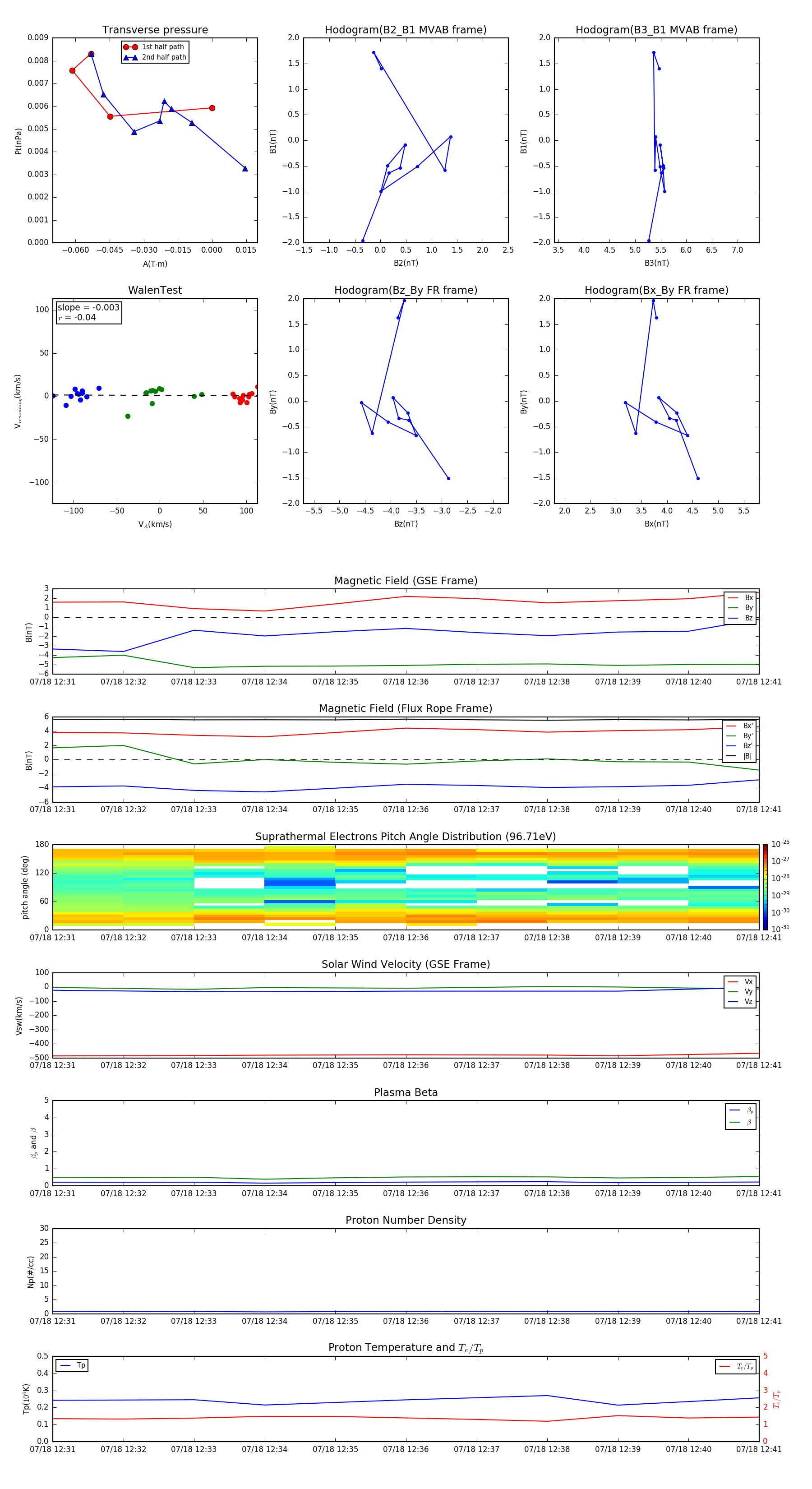
Task: Click the "B2(nT)" x-axis label
Action: 406,263
